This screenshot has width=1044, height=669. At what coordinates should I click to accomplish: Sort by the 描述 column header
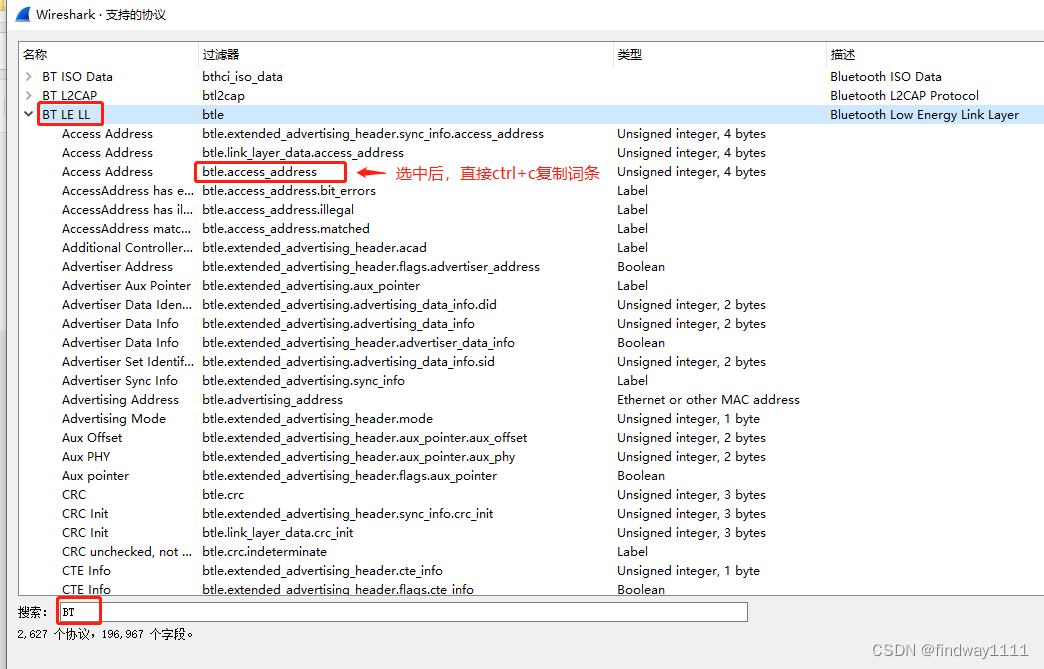pyautogui.click(x=935, y=55)
